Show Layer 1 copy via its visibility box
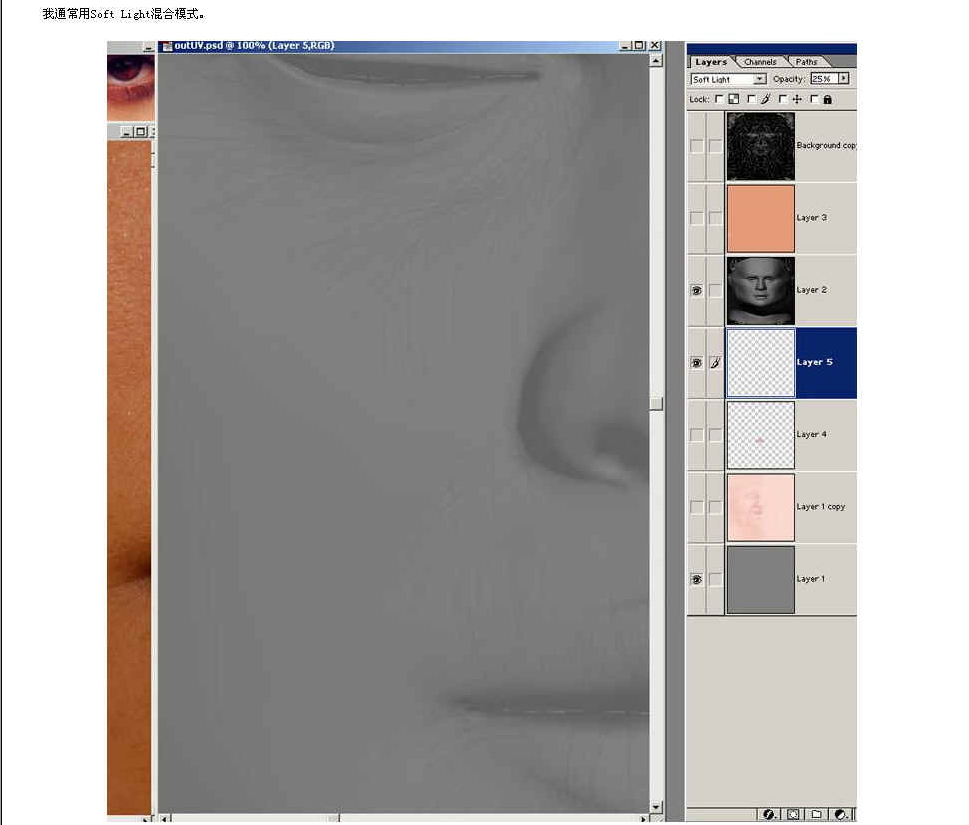This screenshot has height=825, width=969. click(696, 507)
